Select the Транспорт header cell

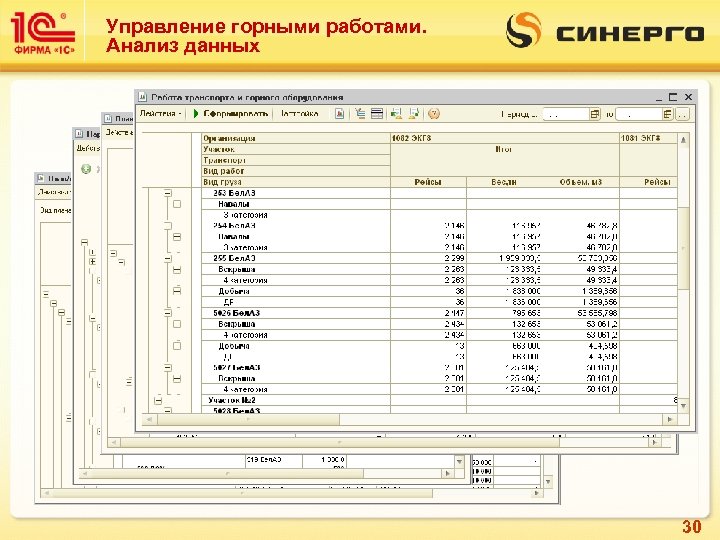click(x=296, y=160)
